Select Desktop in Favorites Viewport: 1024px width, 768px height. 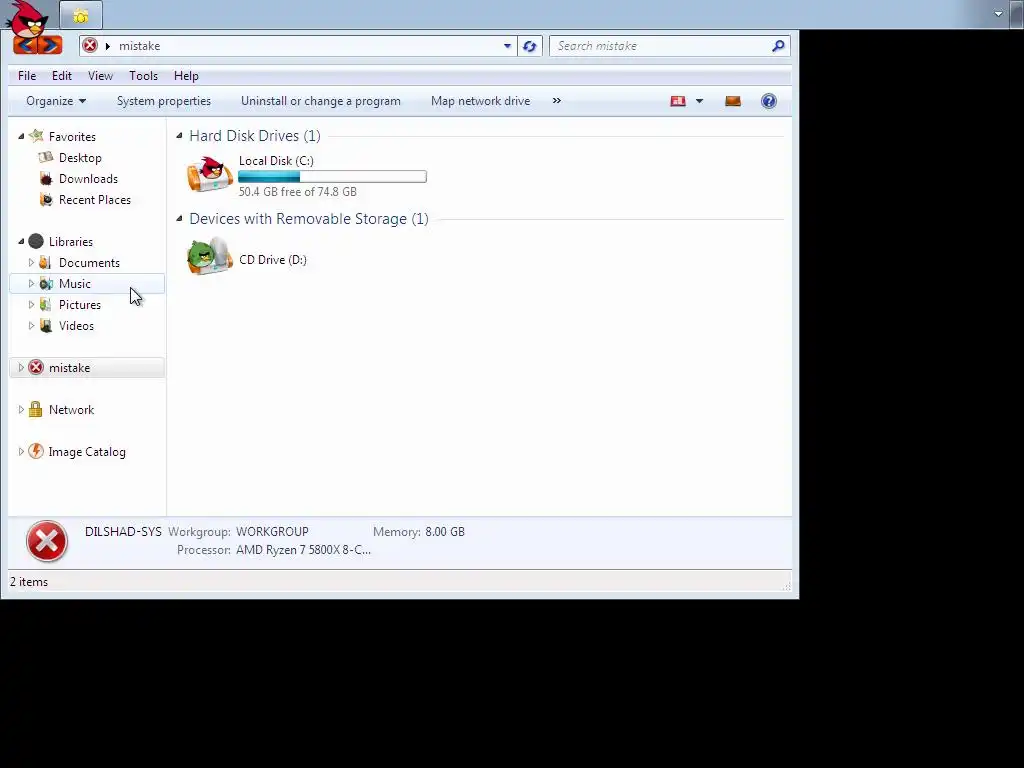pyautogui.click(x=80, y=157)
